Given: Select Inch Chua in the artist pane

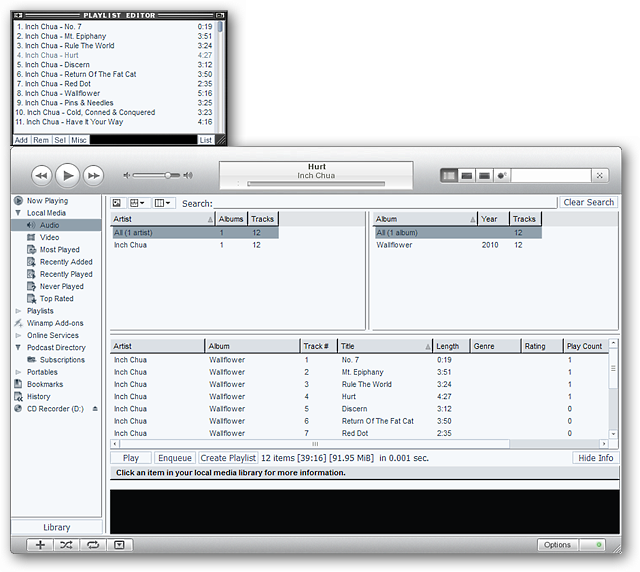Looking at the screenshot, I should coord(195,245).
